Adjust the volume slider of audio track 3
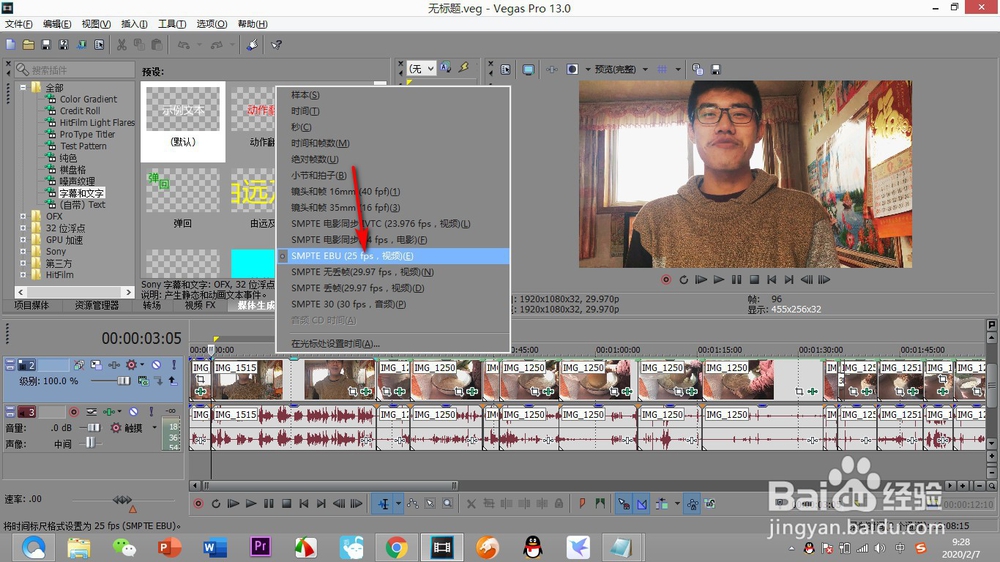This screenshot has width=1000, height=562. (x=93, y=427)
